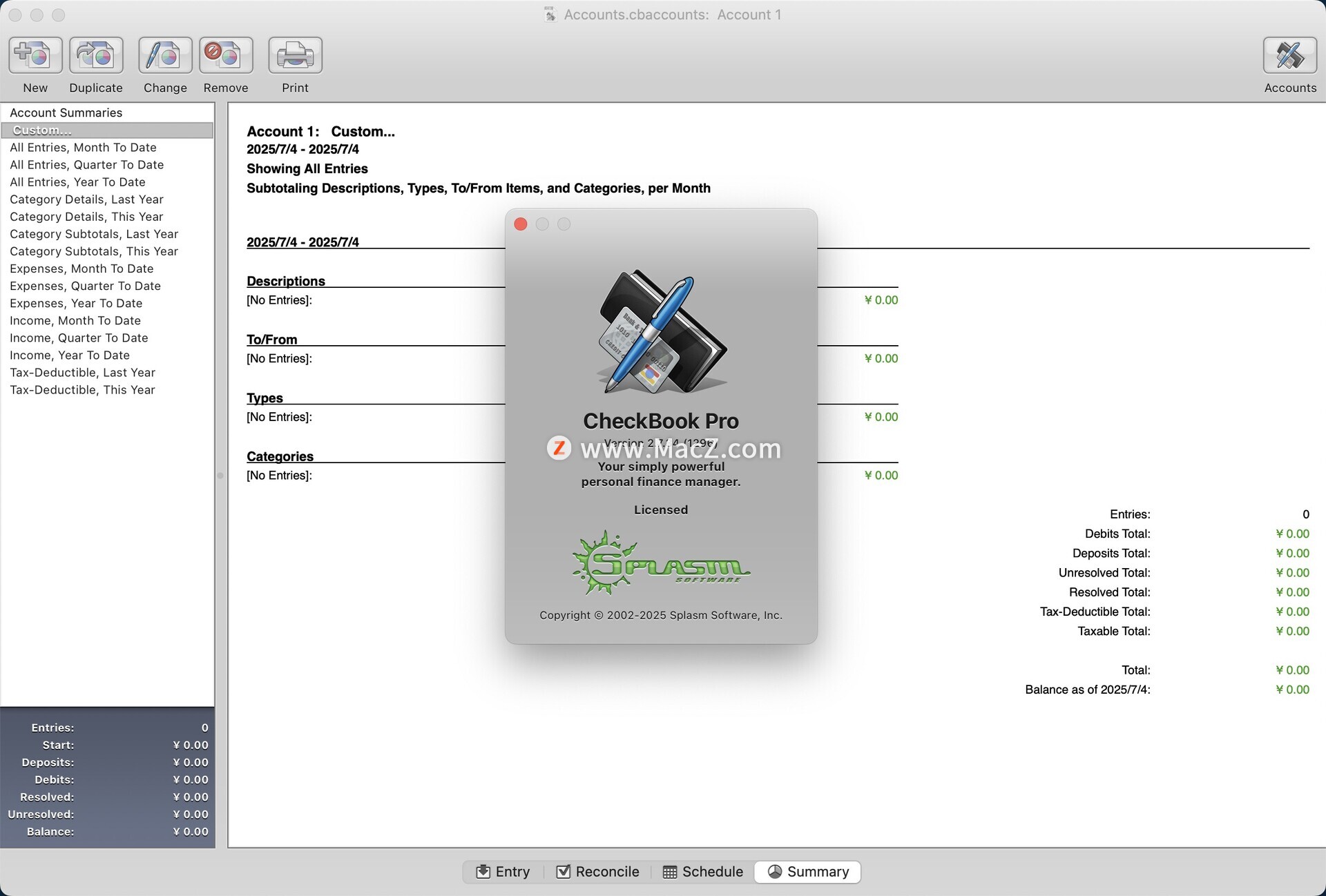Click the Duplicate summary toolbar icon
Image resolution: width=1326 pixels, height=896 pixels.
96,55
